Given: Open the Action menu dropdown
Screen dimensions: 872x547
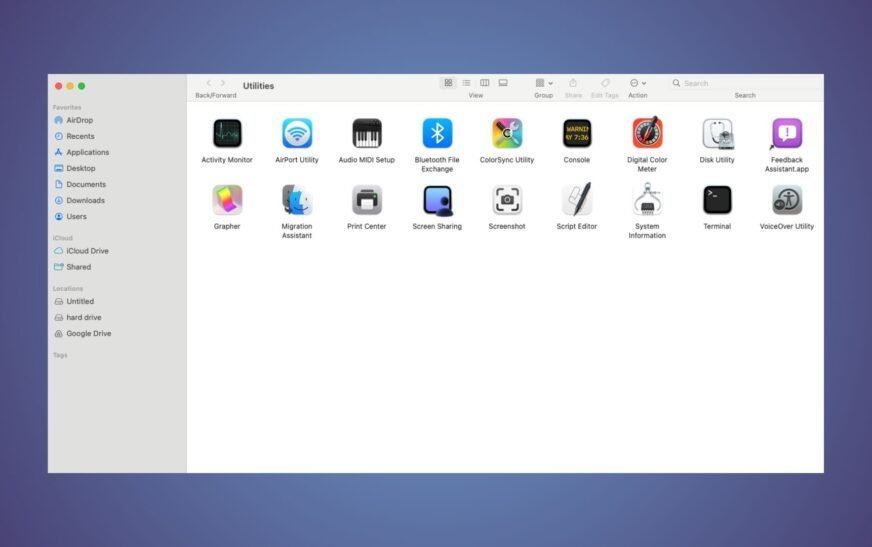Looking at the screenshot, I should click(x=637, y=83).
